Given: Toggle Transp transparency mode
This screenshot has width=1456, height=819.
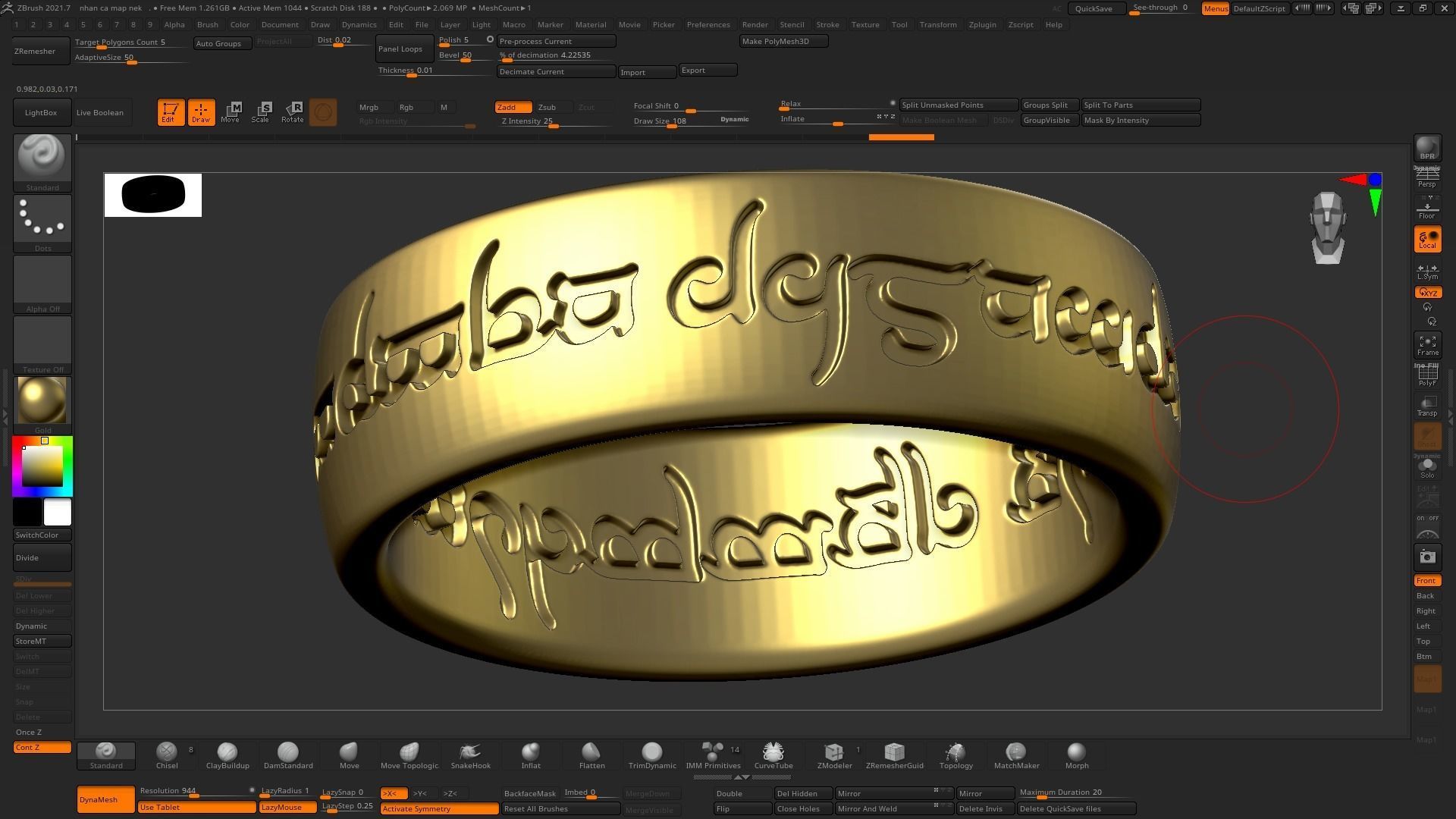Looking at the screenshot, I should click(x=1427, y=406).
